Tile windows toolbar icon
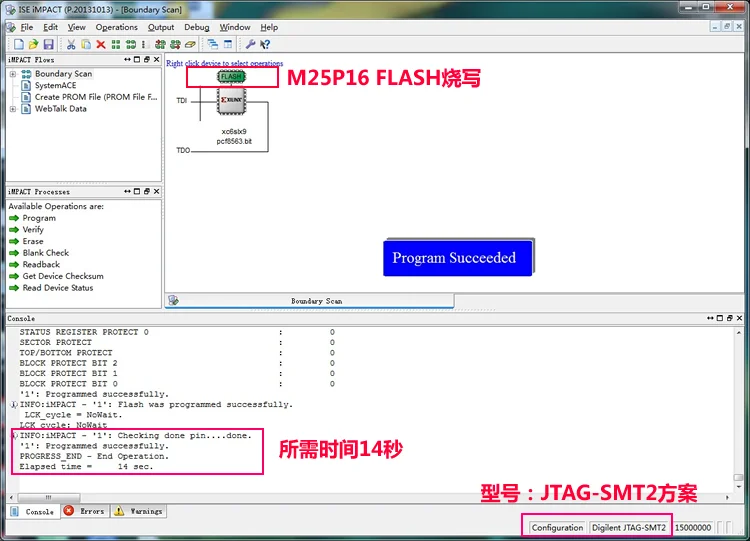 (x=228, y=44)
